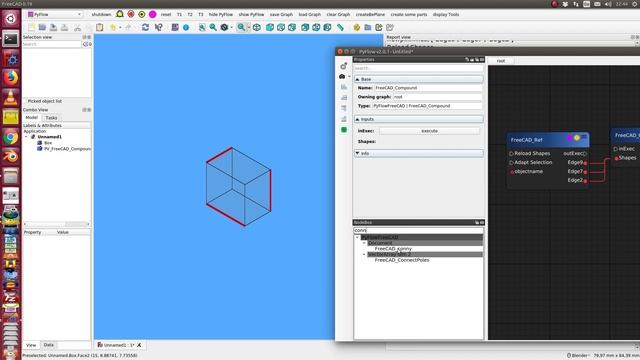
Task: Select the right view cube icon
Action: tap(292, 27)
